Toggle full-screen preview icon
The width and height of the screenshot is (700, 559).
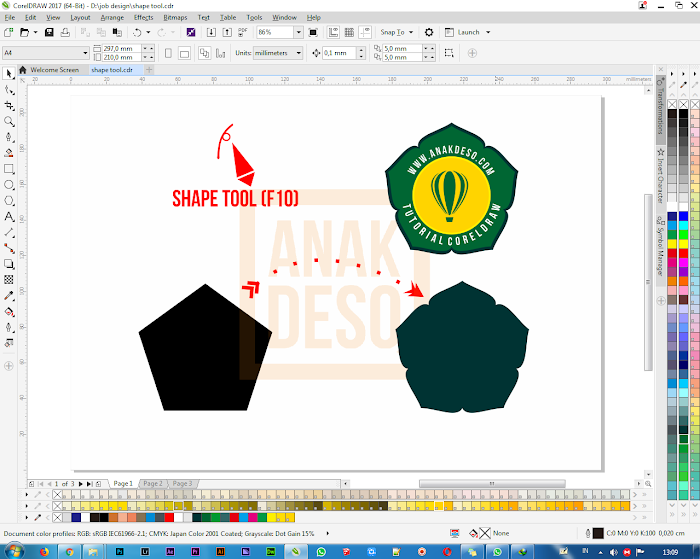tap(313, 32)
